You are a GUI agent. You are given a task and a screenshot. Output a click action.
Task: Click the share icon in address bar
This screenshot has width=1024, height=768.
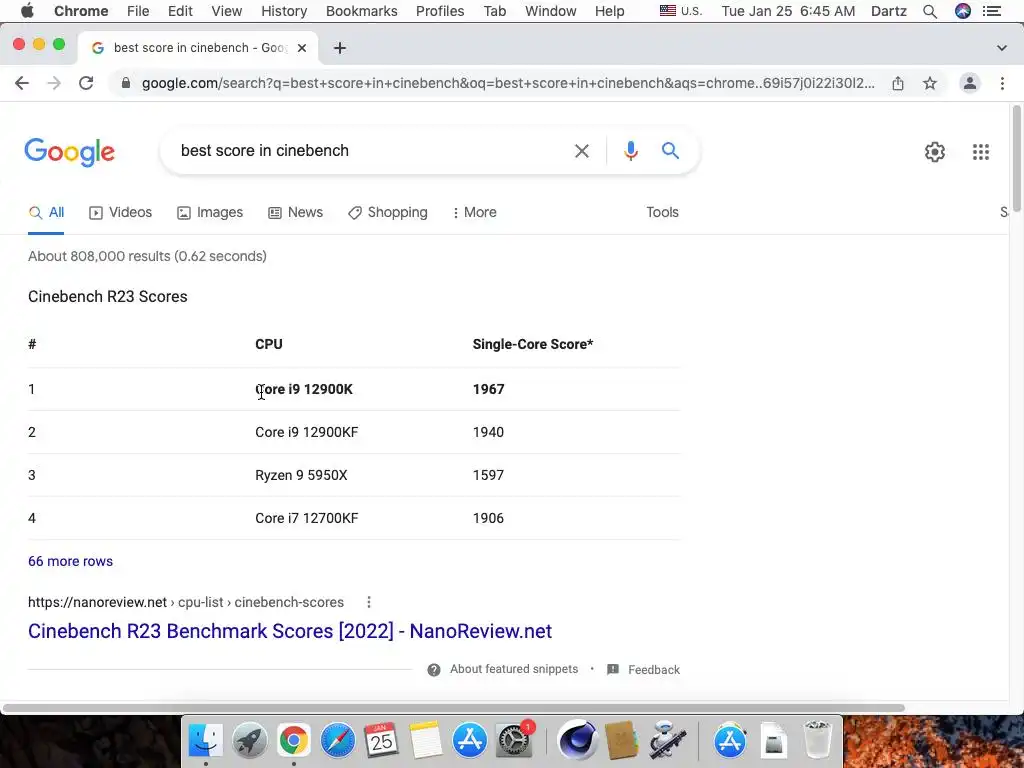tap(898, 83)
